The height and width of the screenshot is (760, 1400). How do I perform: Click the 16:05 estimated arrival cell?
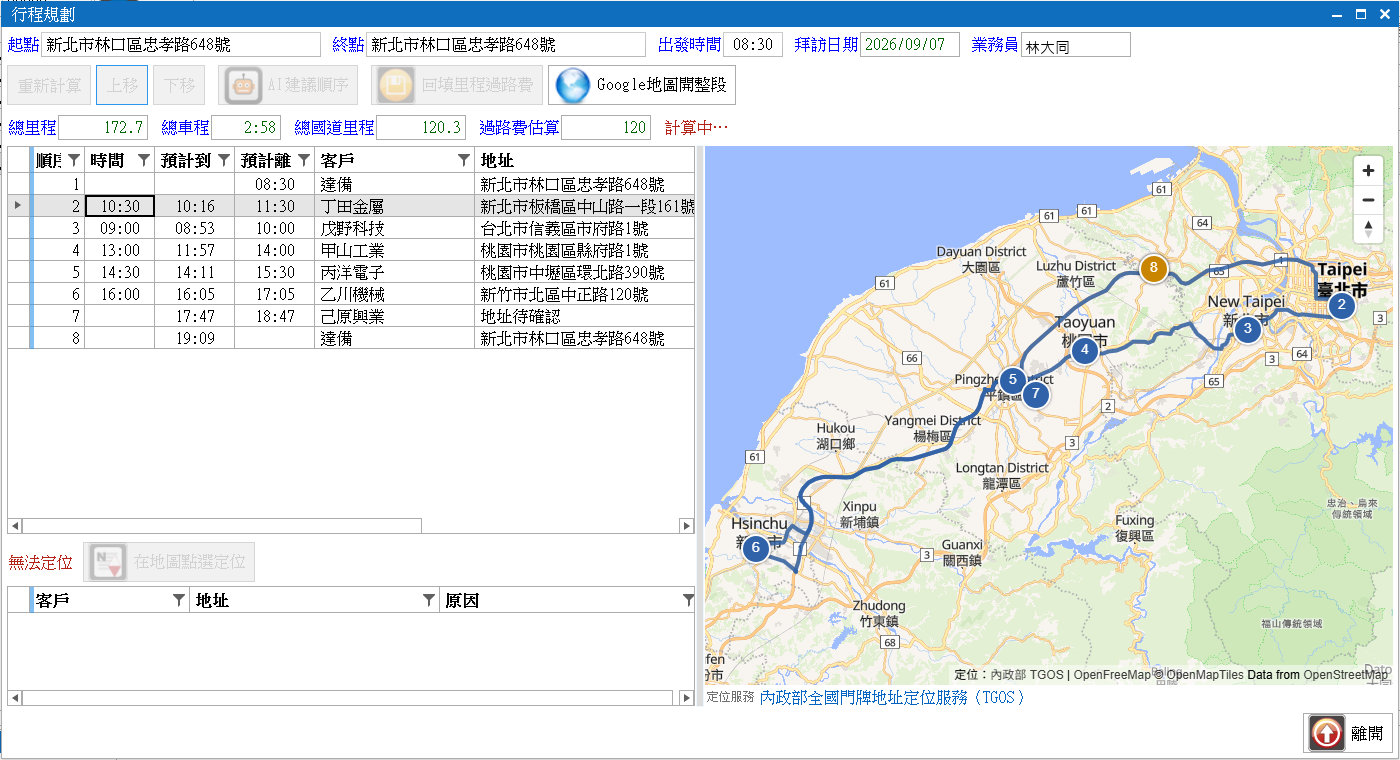point(195,294)
